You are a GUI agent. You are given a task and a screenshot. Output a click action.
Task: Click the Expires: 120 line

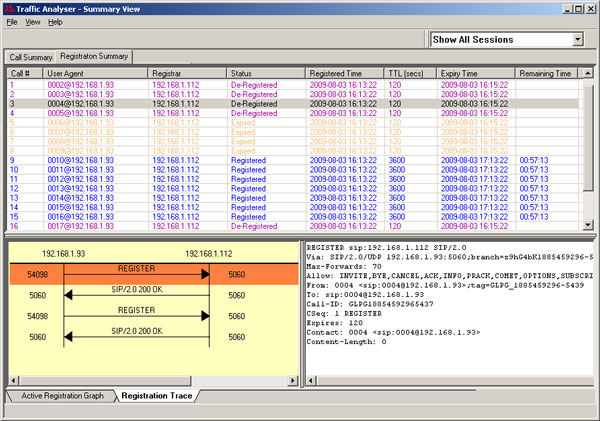[334, 323]
